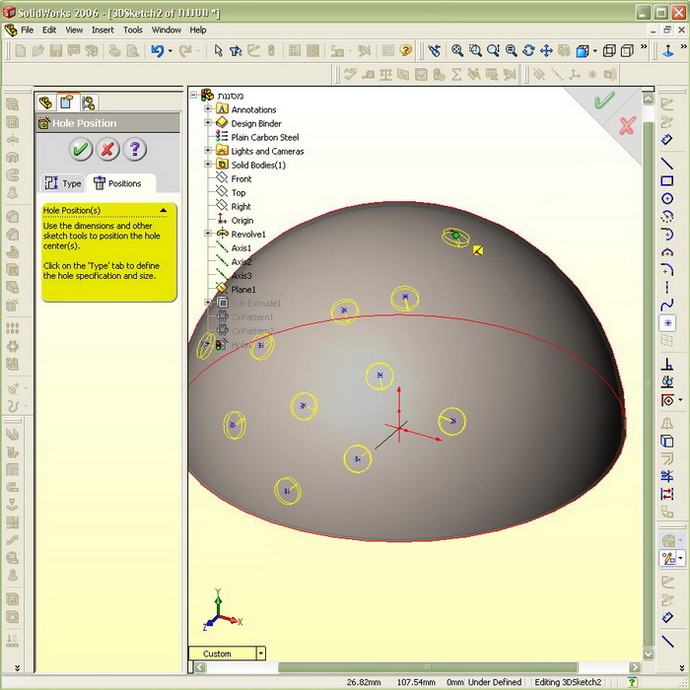Switch to the Type tab
Viewport: 690px width, 690px height.
(63, 183)
